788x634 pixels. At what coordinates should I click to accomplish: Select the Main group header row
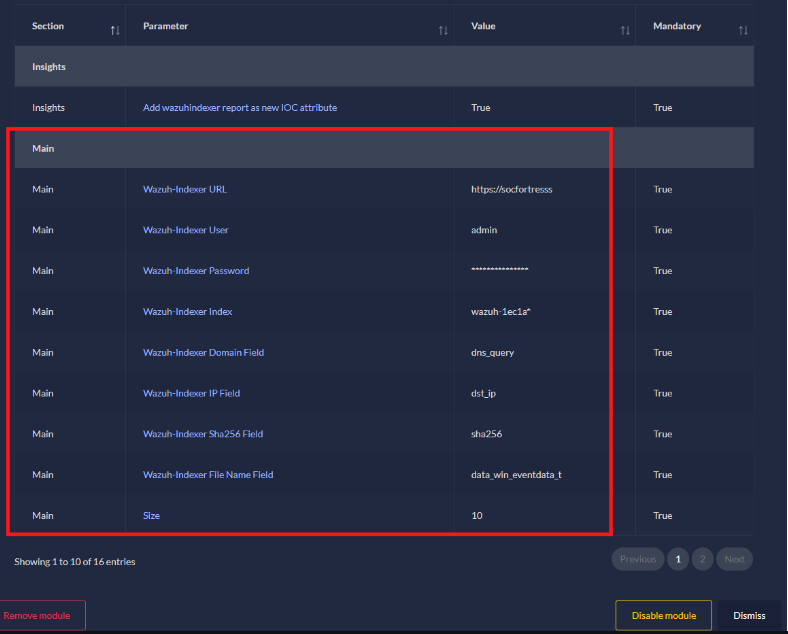(384, 148)
